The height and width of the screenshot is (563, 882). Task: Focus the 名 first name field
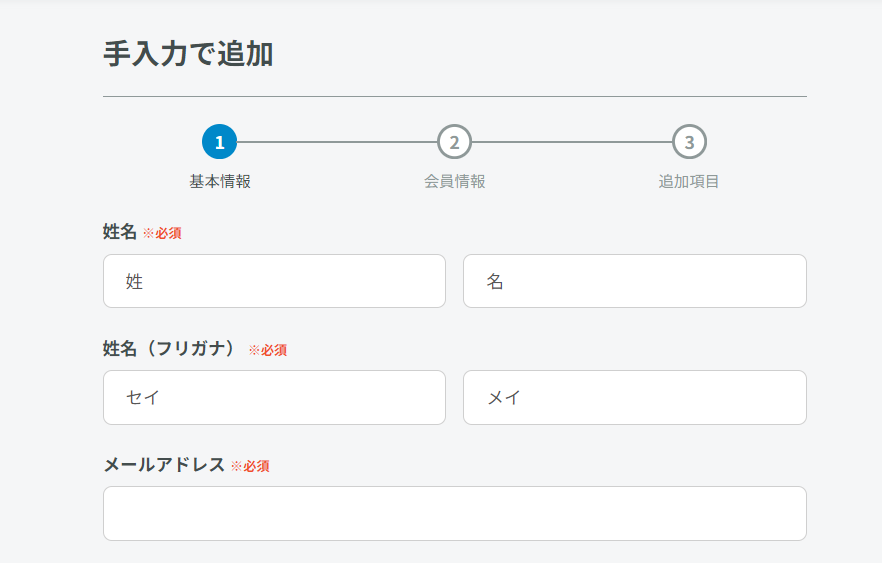point(635,281)
